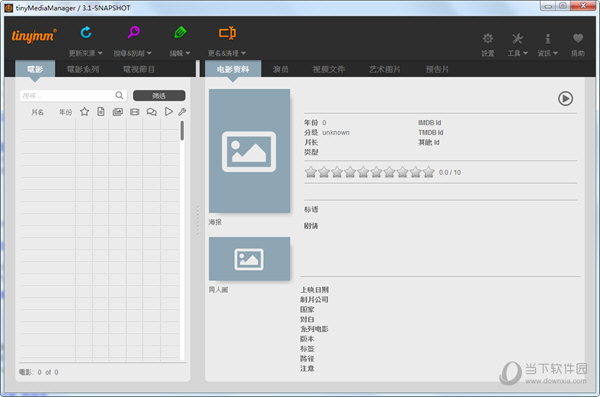Click the heart donate icon

pos(578,38)
